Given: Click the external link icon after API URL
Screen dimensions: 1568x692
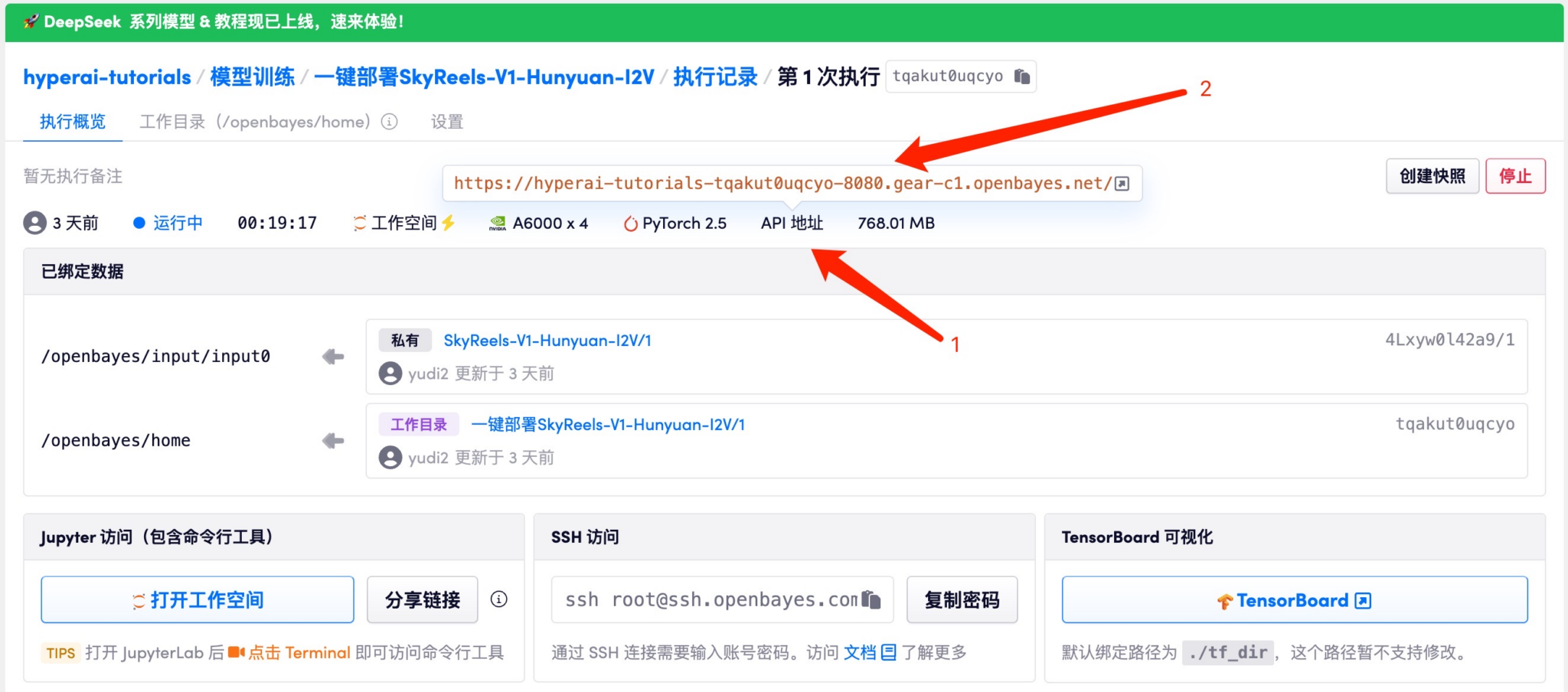Looking at the screenshot, I should coord(1122,184).
